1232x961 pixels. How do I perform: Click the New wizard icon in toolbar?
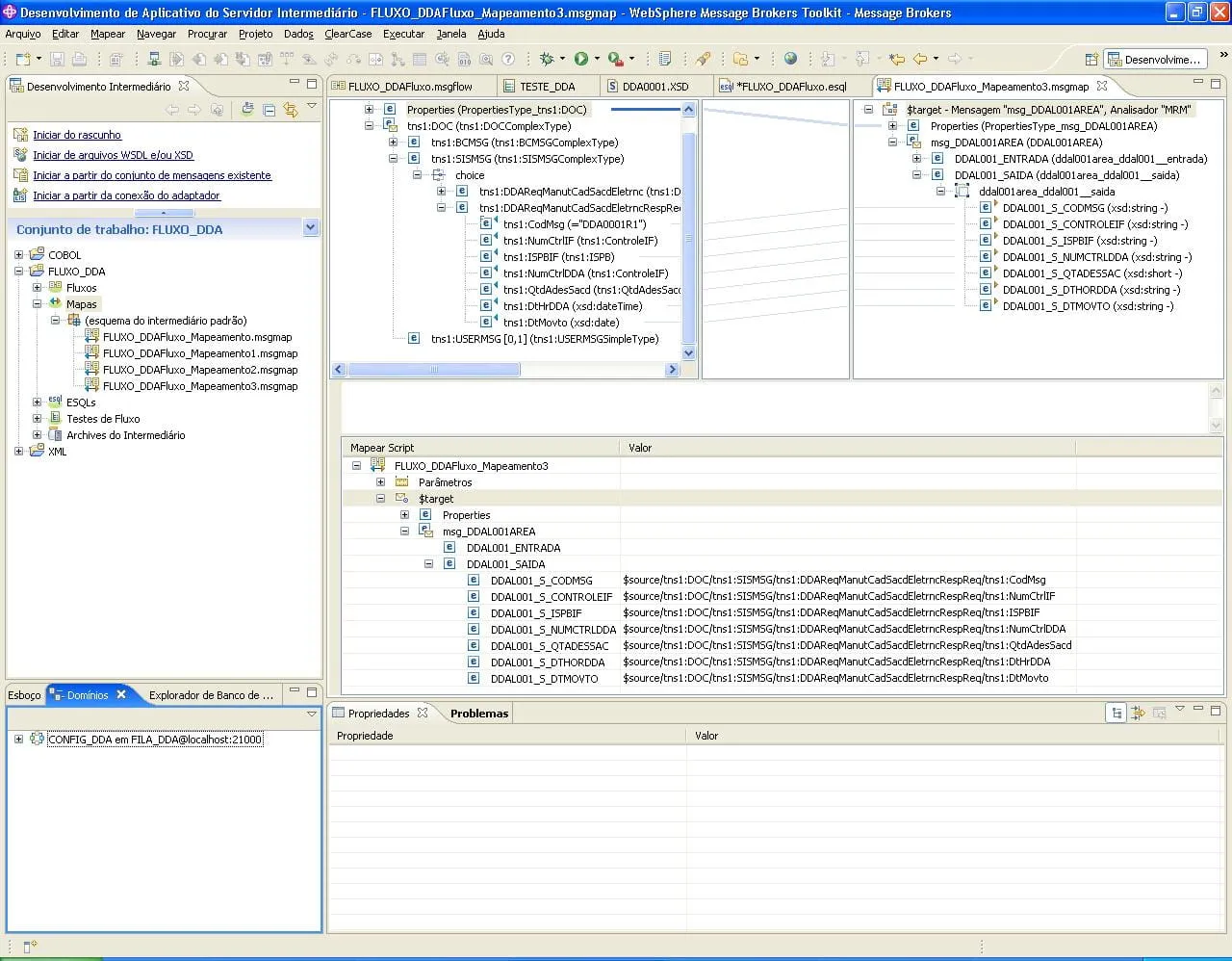click(24, 59)
